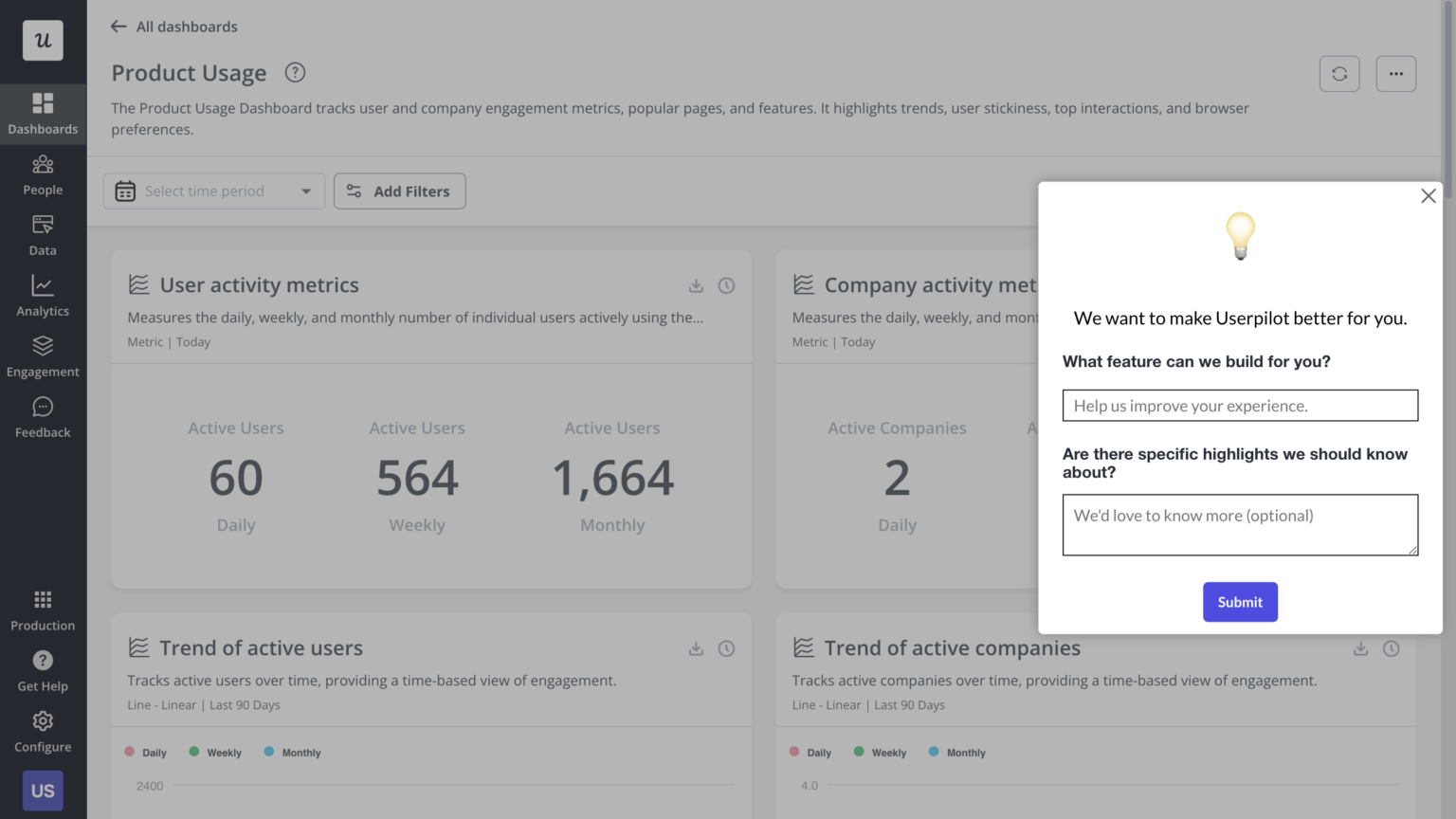Download the User activity metrics report
The width and height of the screenshot is (1456, 819).
(x=696, y=285)
